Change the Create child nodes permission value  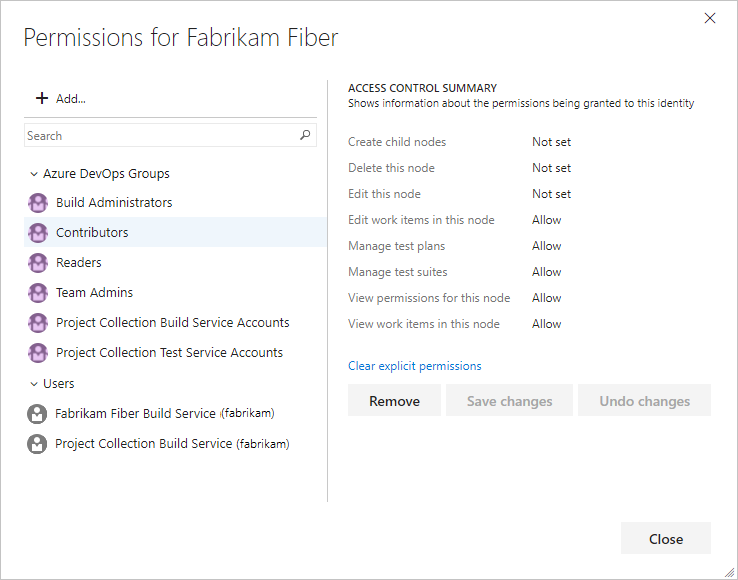pyautogui.click(x=551, y=142)
